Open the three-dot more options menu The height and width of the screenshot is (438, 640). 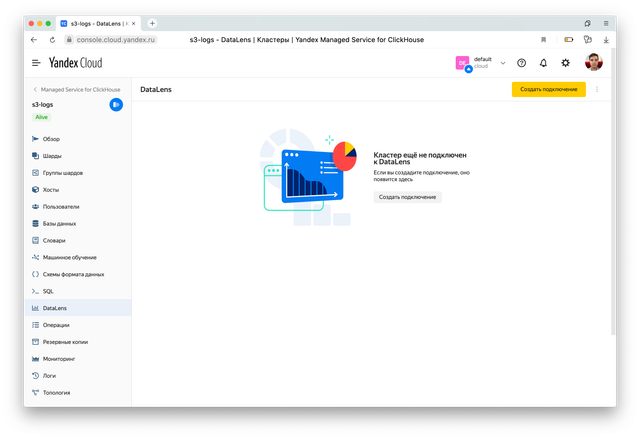tap(597, 90)
